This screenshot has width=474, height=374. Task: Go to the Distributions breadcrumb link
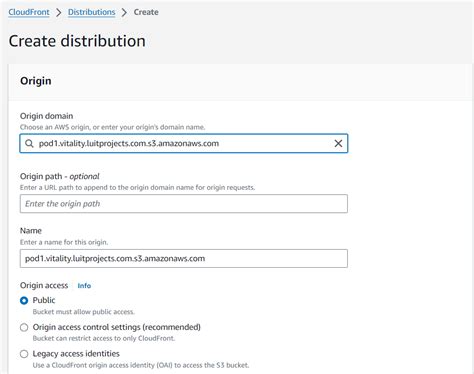pyautogui.click(x=91, y=12)
